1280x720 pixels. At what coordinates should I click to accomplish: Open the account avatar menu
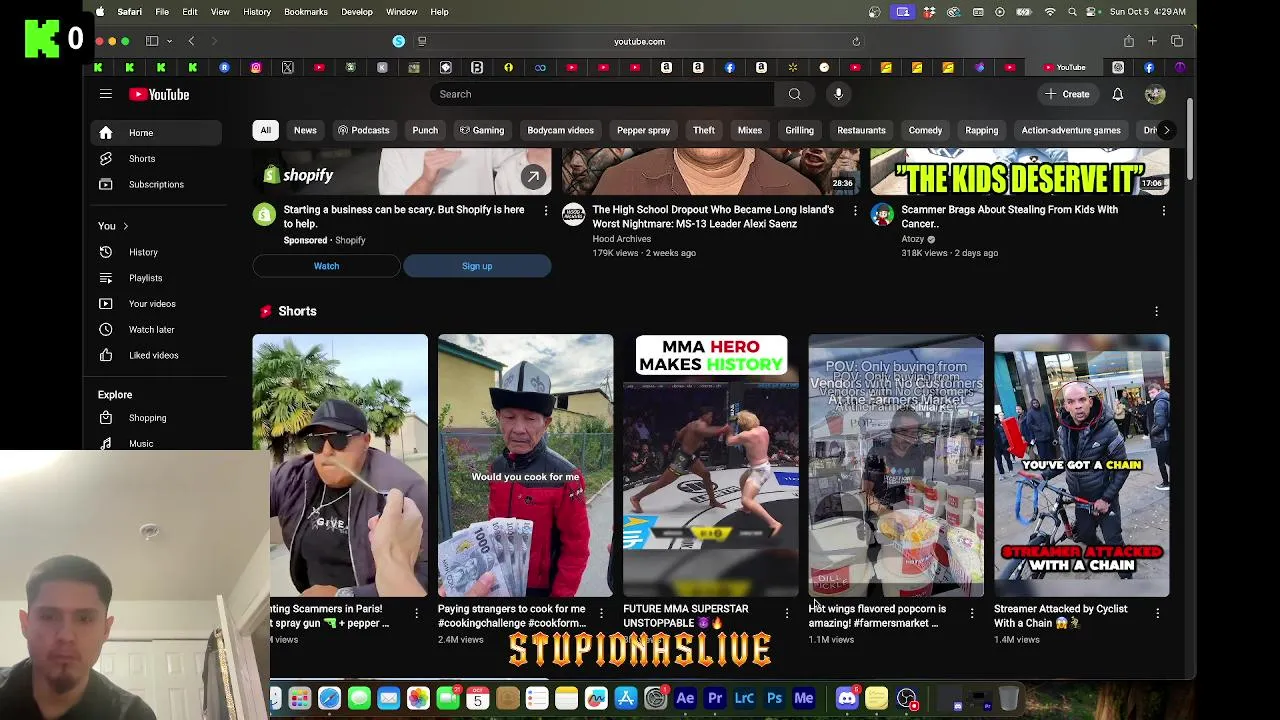1155,94
